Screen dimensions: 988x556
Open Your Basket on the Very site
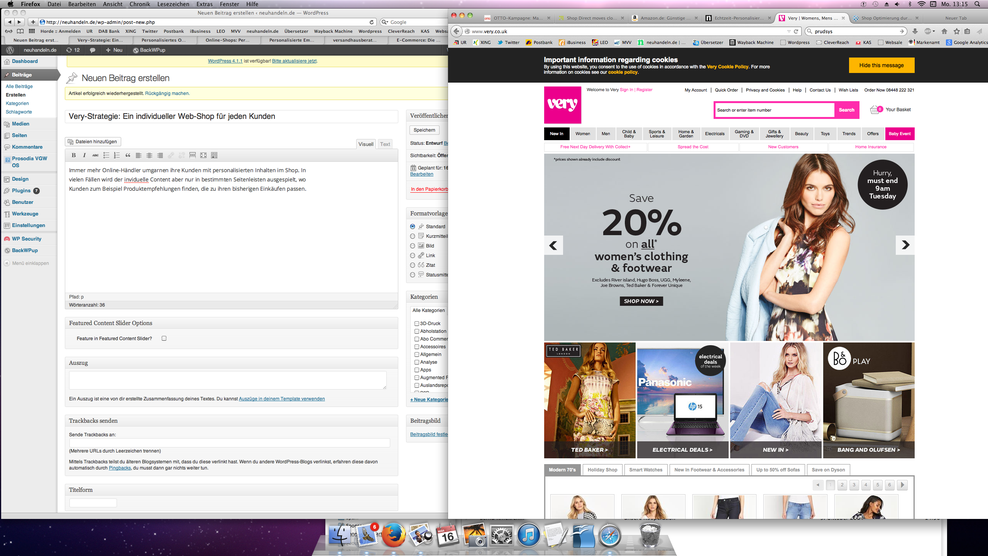890,110
